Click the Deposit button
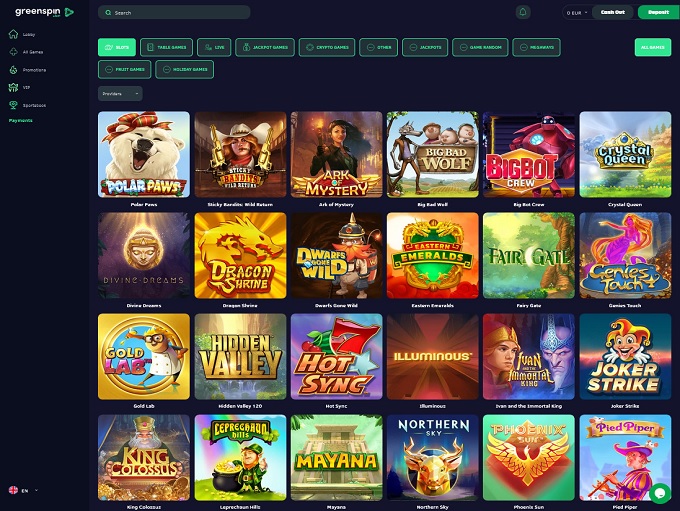 [658, 12]
